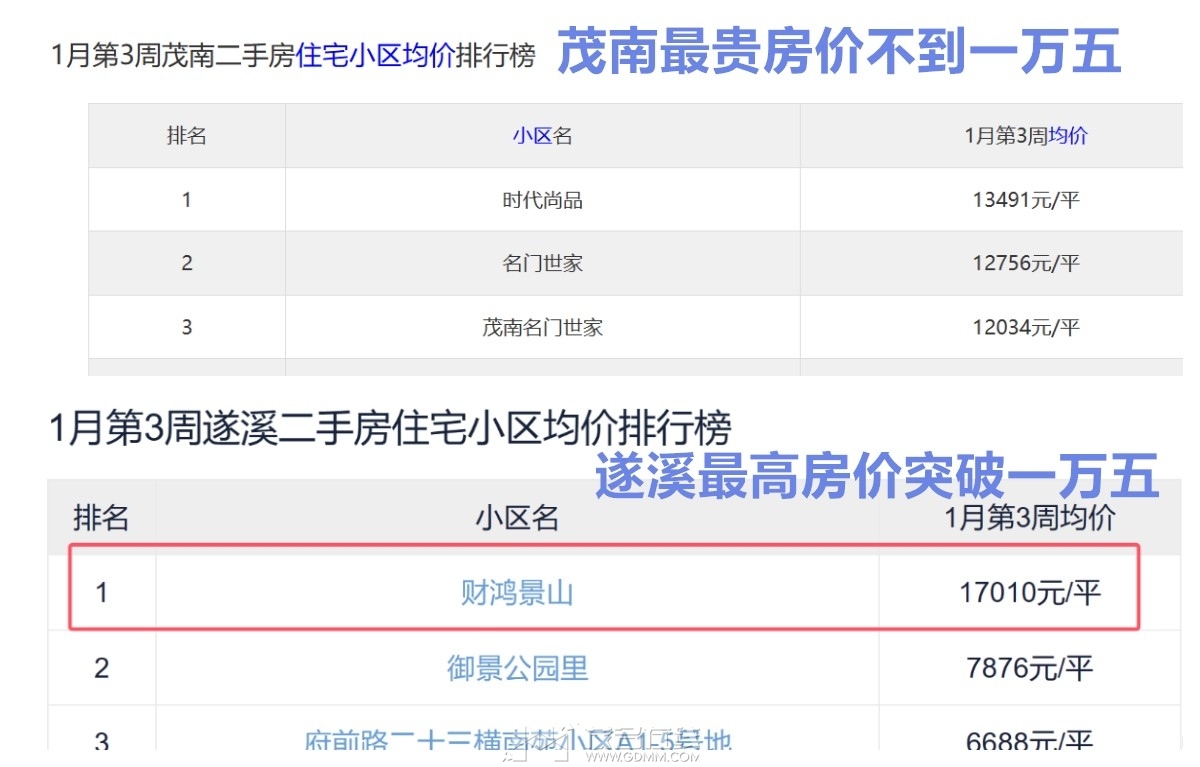Select the 茂南名门世家 cell

pos(542,327)
